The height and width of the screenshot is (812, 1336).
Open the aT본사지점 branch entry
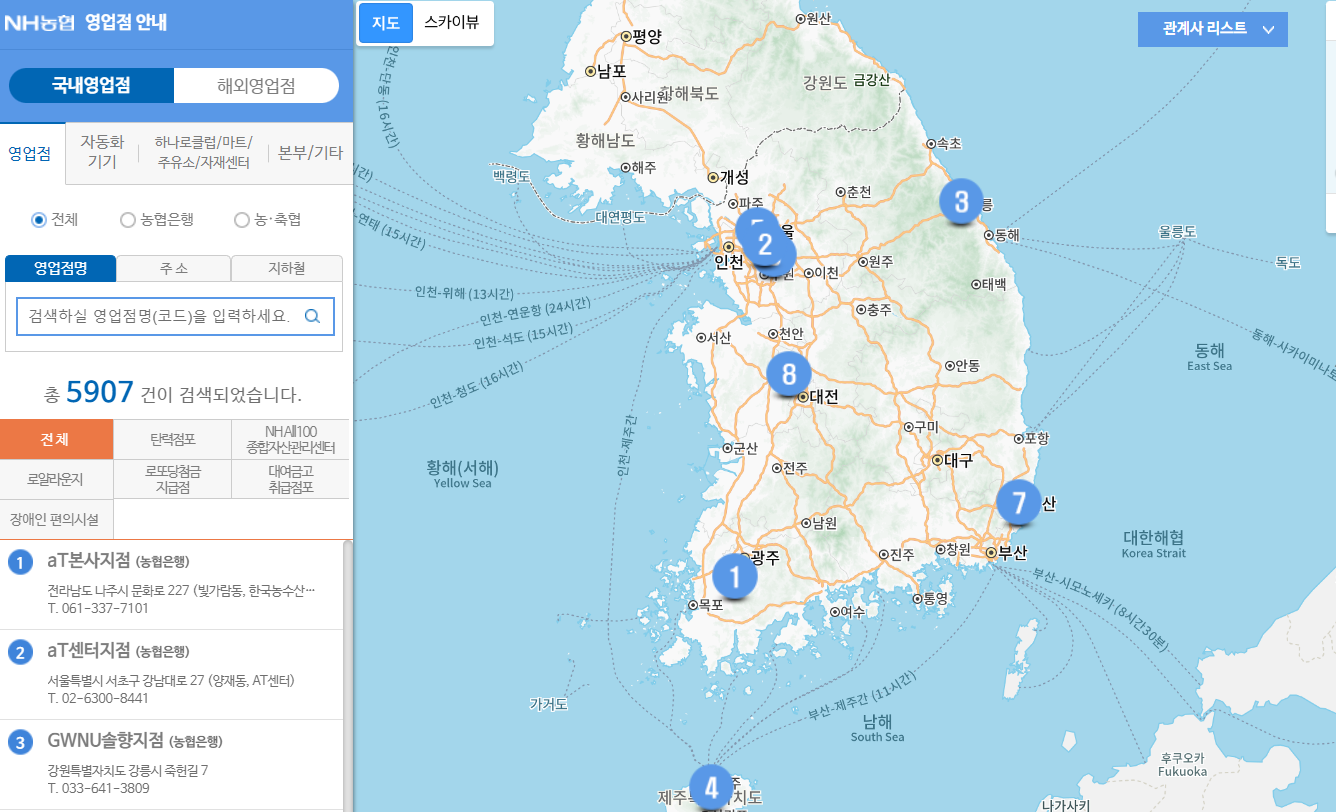pyautogui.click(x=89, y=561)
